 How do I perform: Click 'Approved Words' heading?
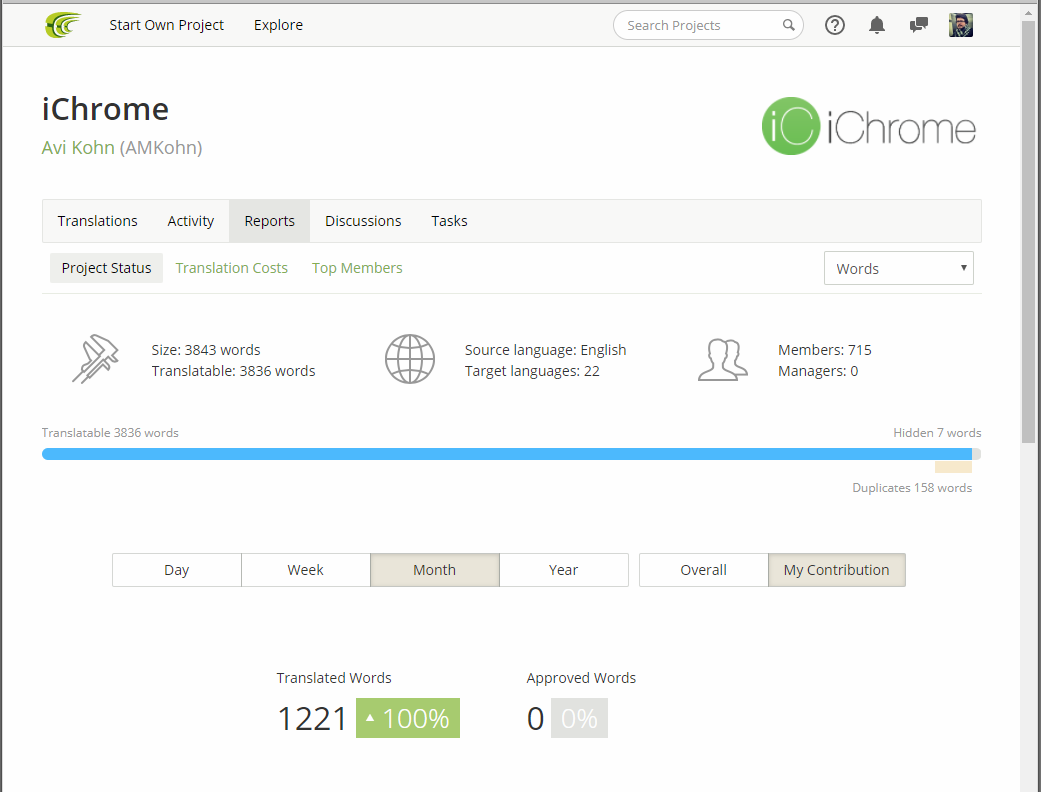(x=581, y=678)
